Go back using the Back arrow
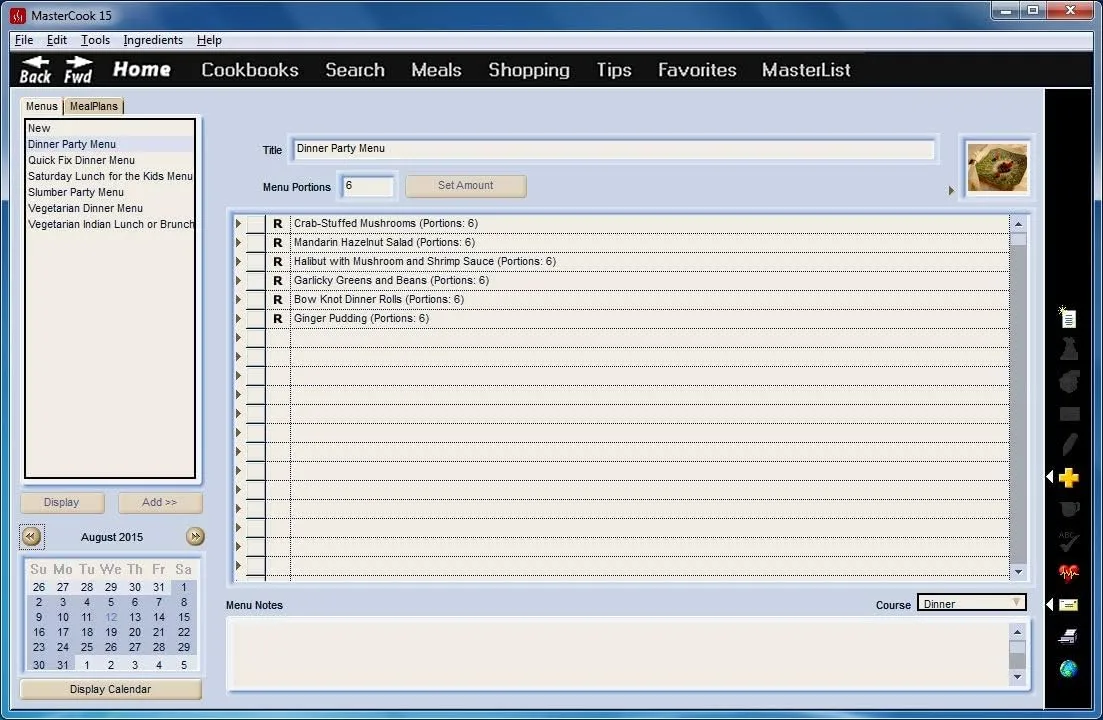The image size is (1103, 720). 36,70
